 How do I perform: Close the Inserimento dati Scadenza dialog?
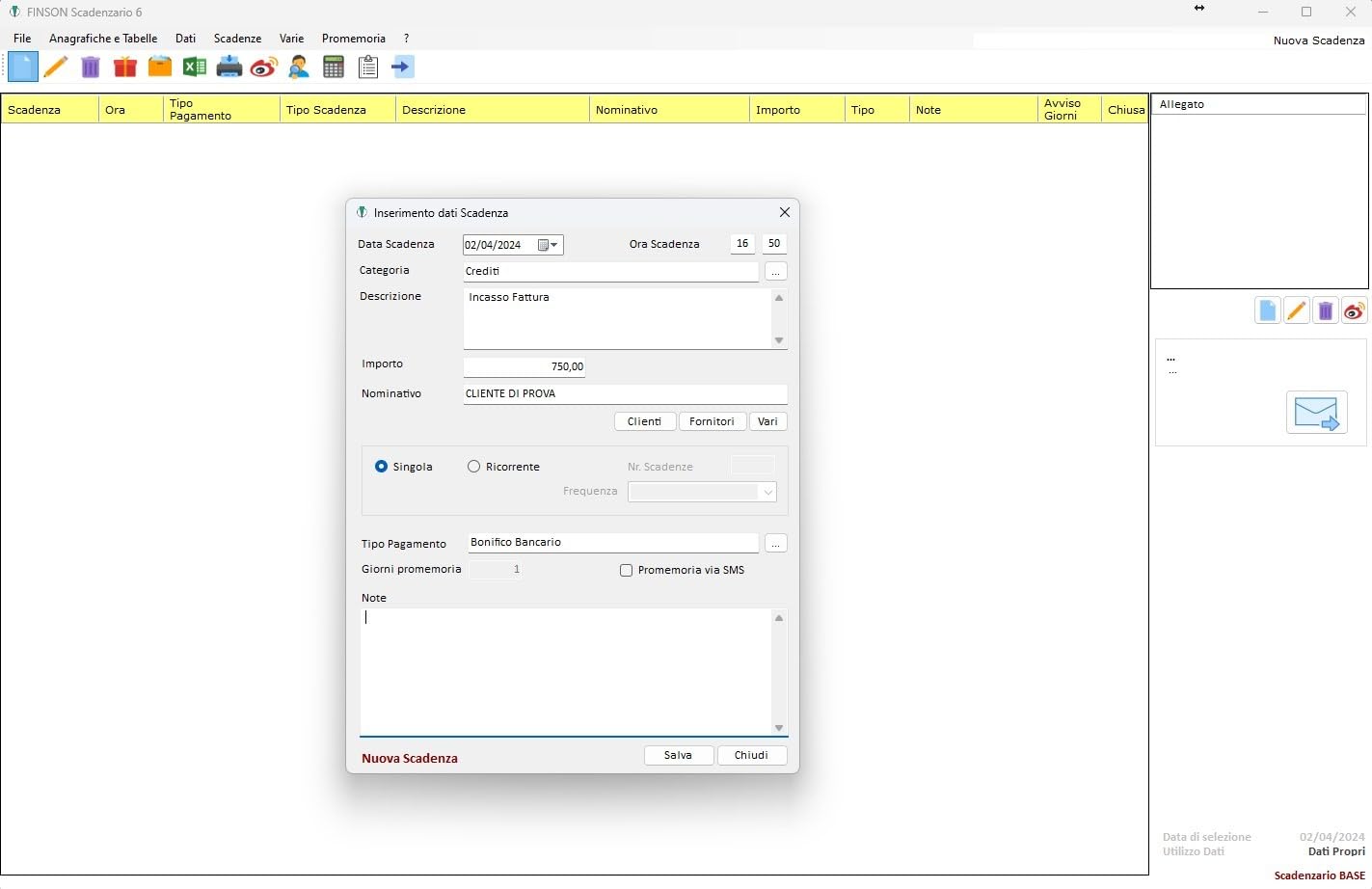pyautogui.click(x=784, y=212)
